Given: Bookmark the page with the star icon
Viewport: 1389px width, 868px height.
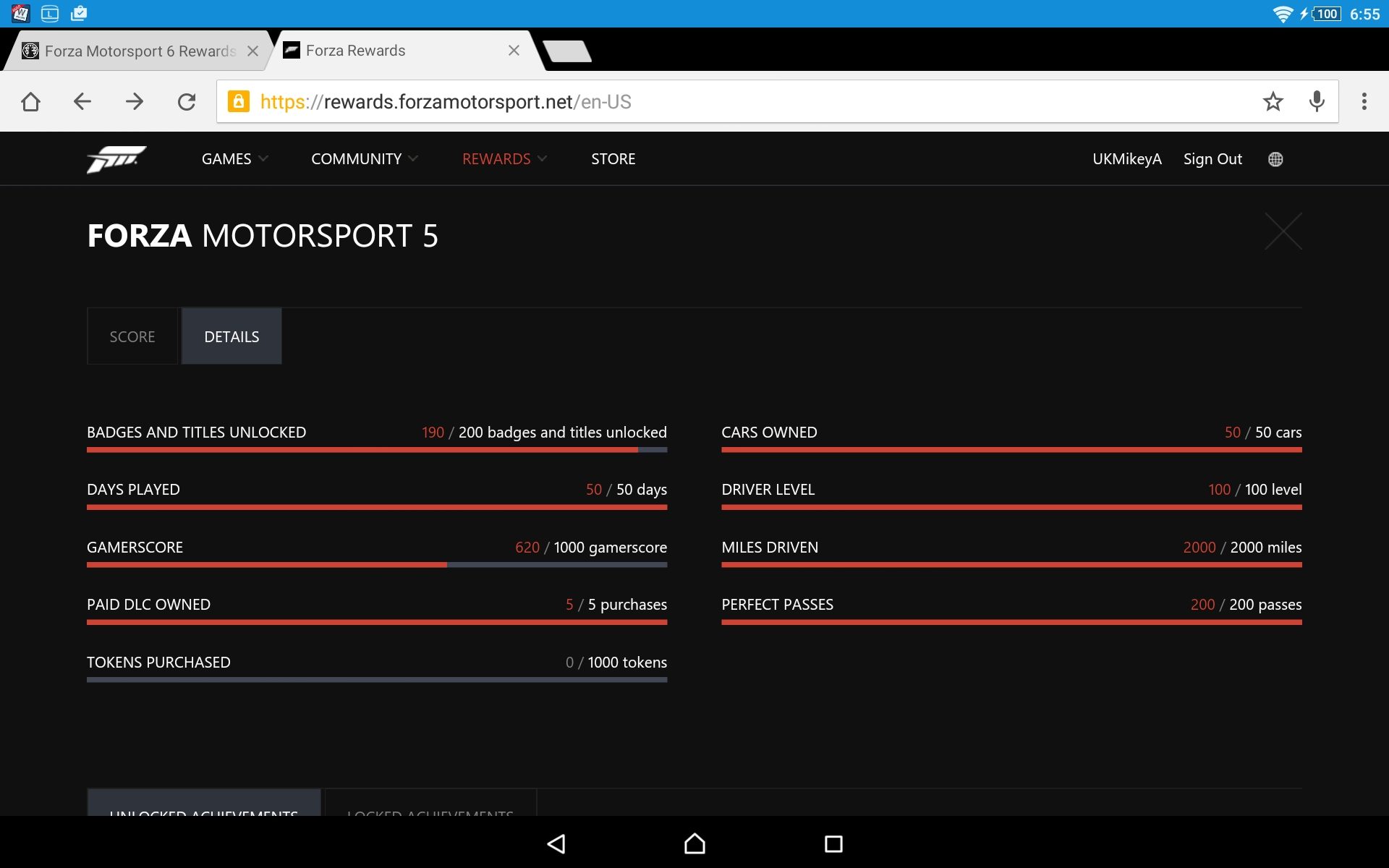Looking at the screenshot, I should (x=1273, y=102).
